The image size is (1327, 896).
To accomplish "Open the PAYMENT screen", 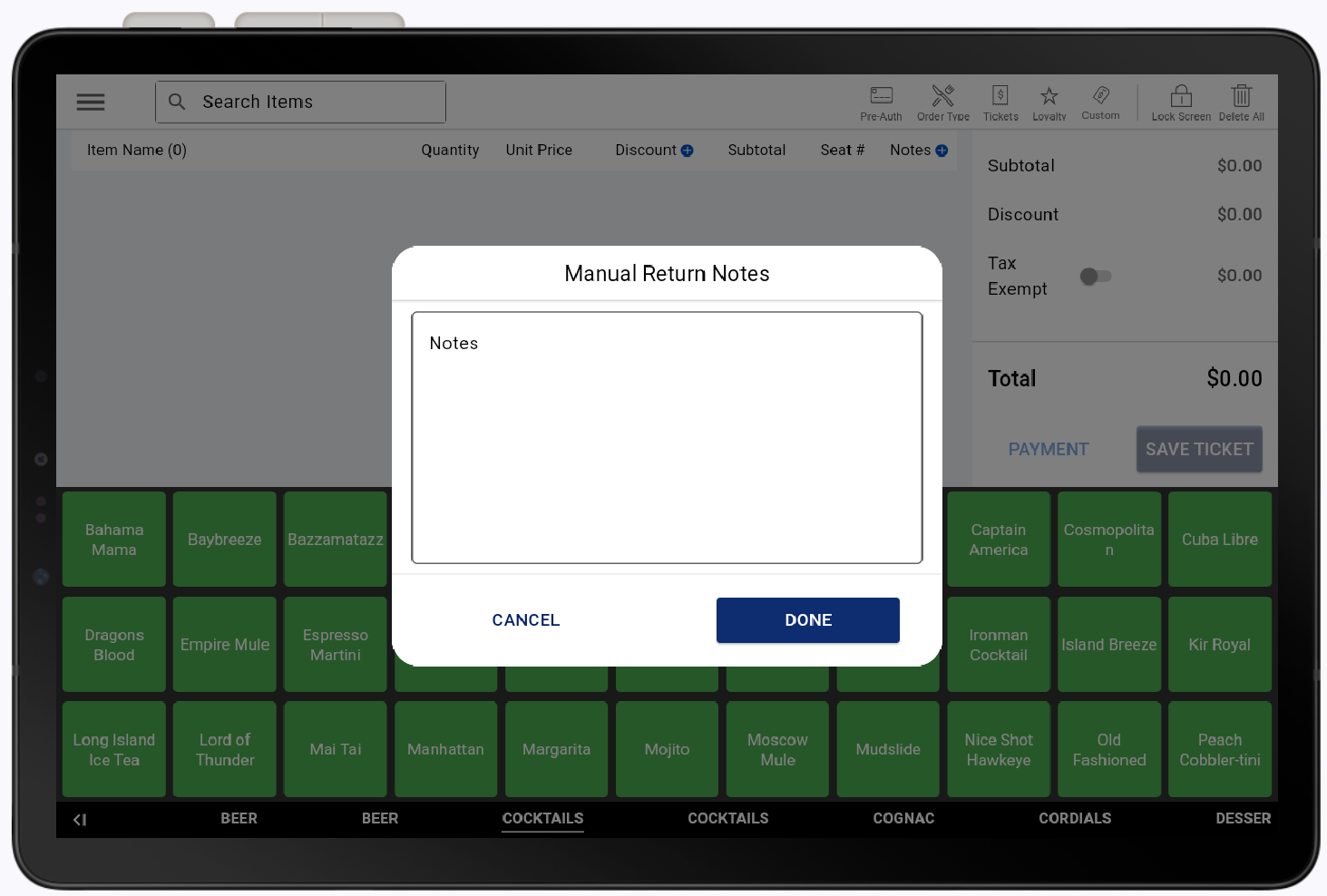I will [1048, 449].
